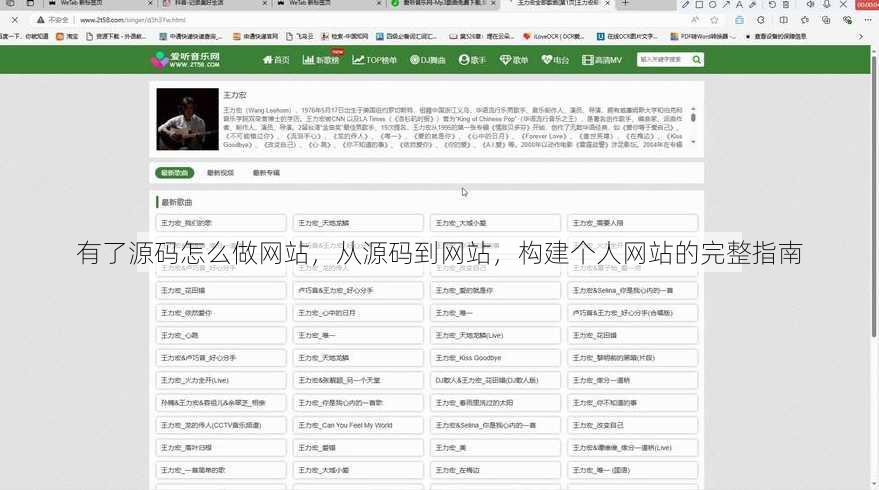Open 王力宏_你不知道的事 song
879x490 pixels.
[632, 403]
